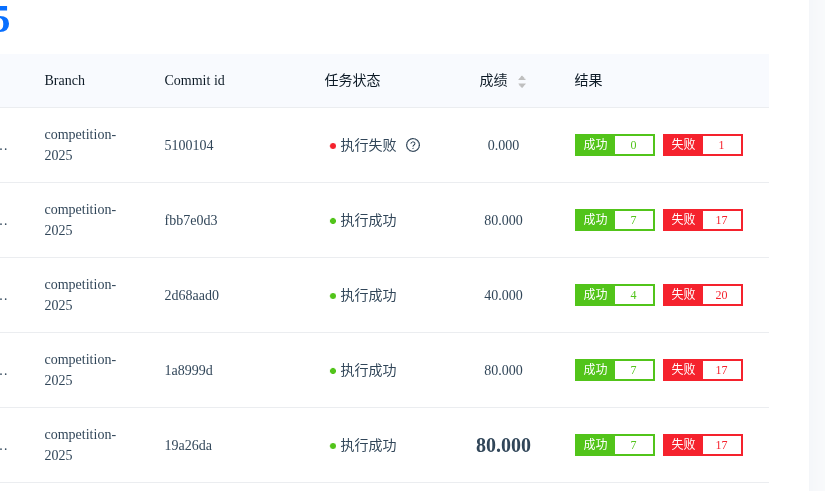Click the help icon next to 执行失败
825x491 pixels.
click(x=413, y=145)
